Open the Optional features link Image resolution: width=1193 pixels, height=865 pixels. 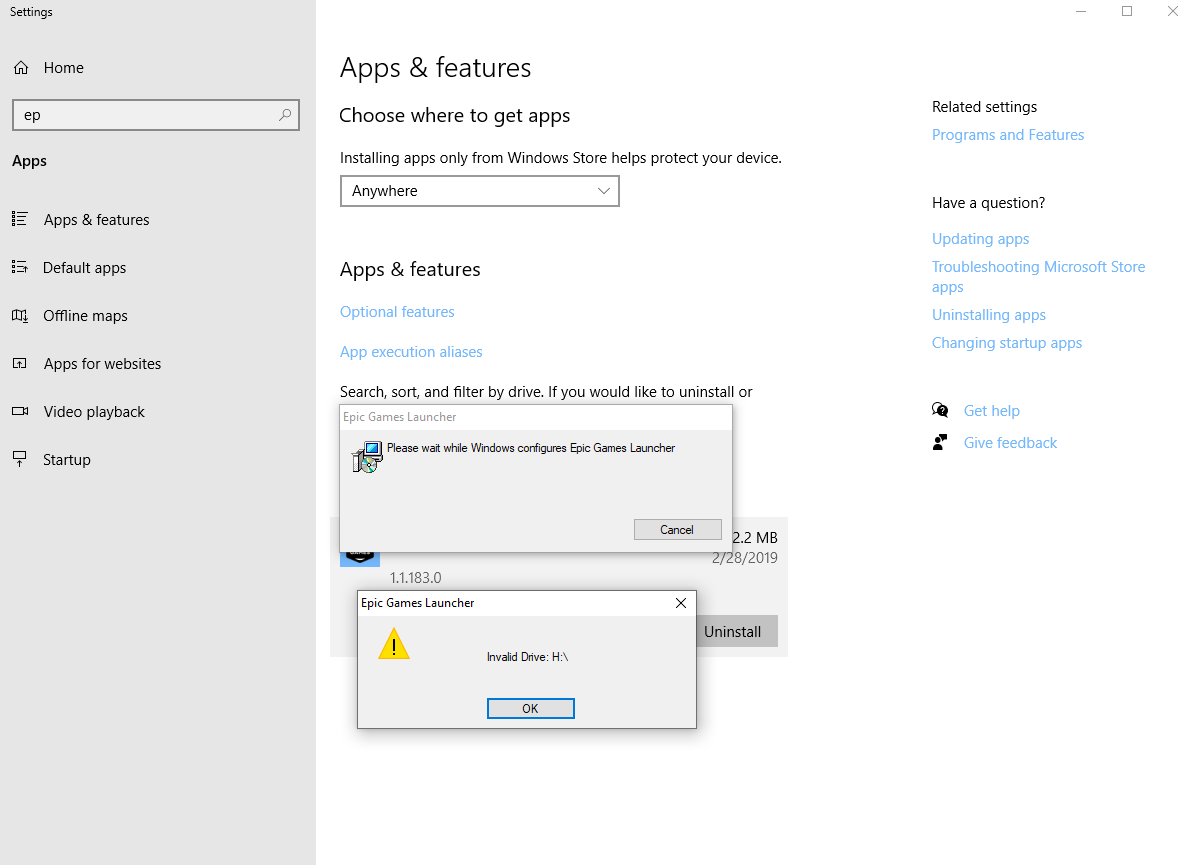[x=397, y=312]
